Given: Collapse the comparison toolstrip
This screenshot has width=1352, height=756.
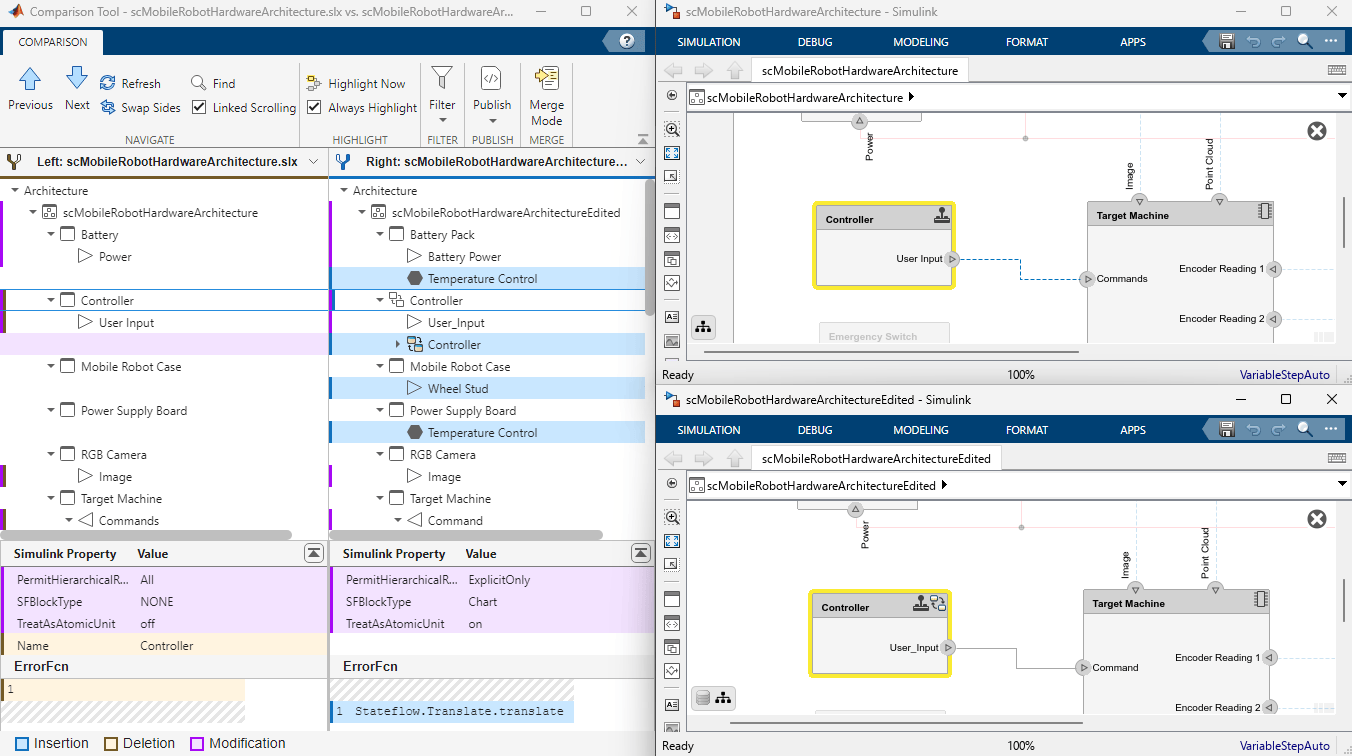Looking at the screenshot, I should point(642,139).
